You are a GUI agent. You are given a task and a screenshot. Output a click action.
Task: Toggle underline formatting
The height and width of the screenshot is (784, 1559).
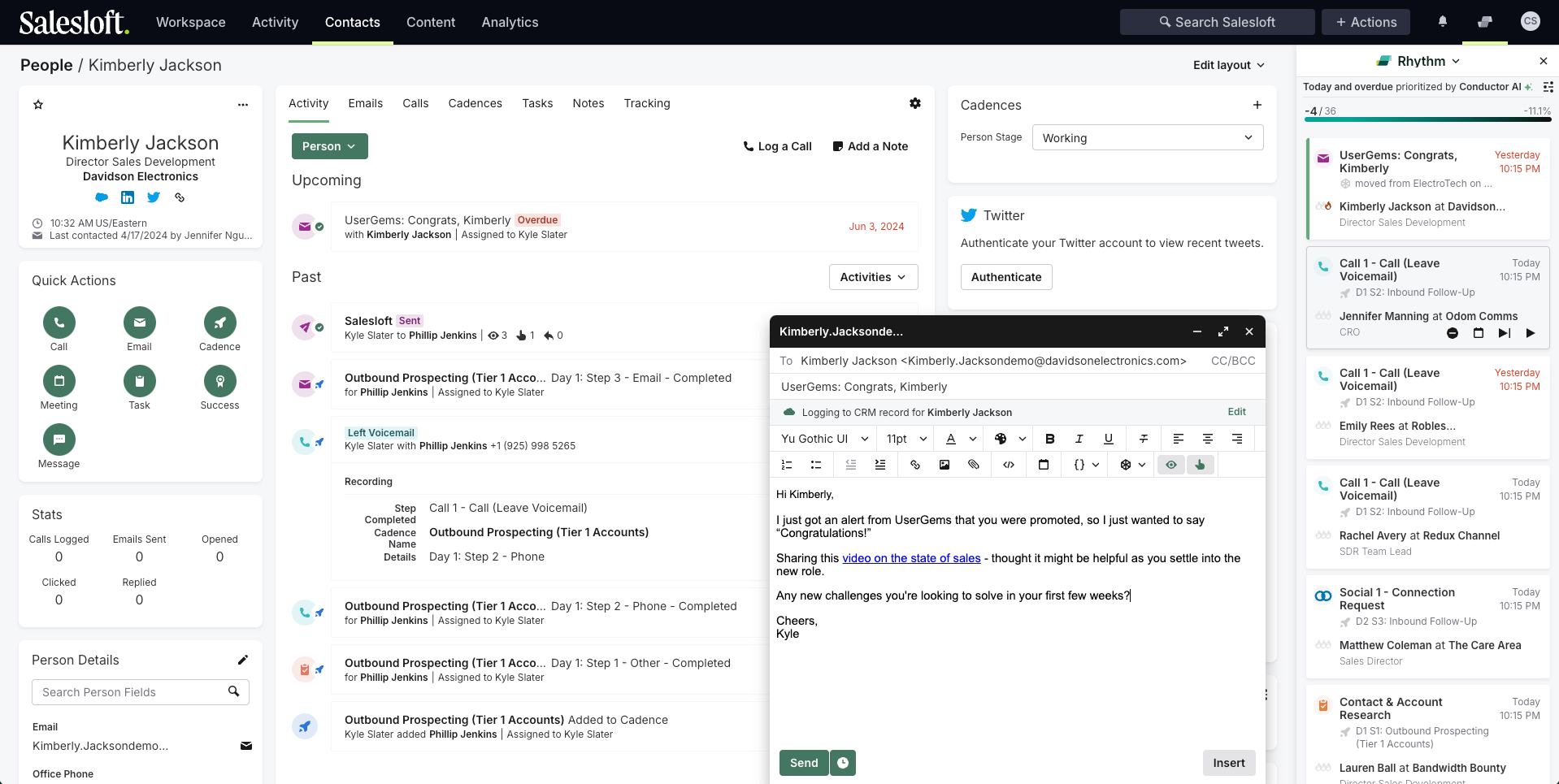point(1109,439)
